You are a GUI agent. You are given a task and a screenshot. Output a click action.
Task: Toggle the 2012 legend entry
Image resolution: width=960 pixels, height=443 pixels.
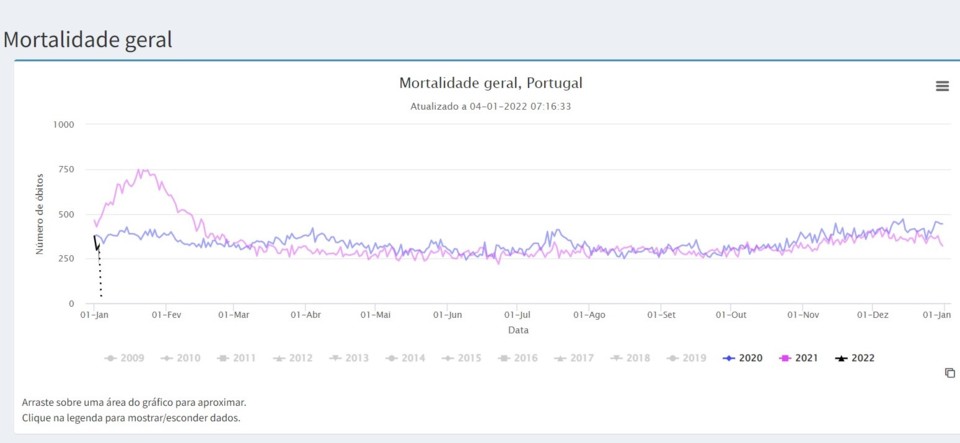(293, 358)
